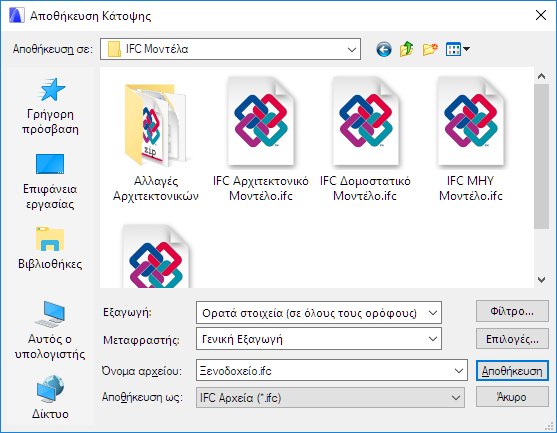Viewport: 557px width, 433px height.
Task: Click the Επιλογές... button
Action: (x=512, y=339)
